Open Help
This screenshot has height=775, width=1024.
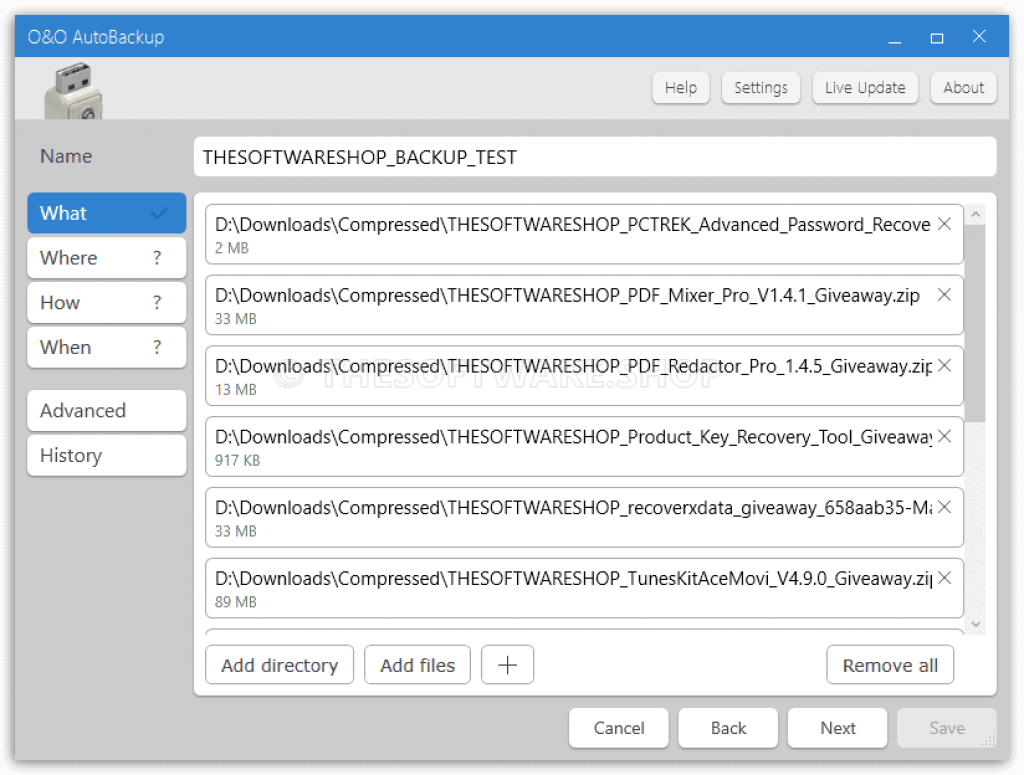[680, 87]
